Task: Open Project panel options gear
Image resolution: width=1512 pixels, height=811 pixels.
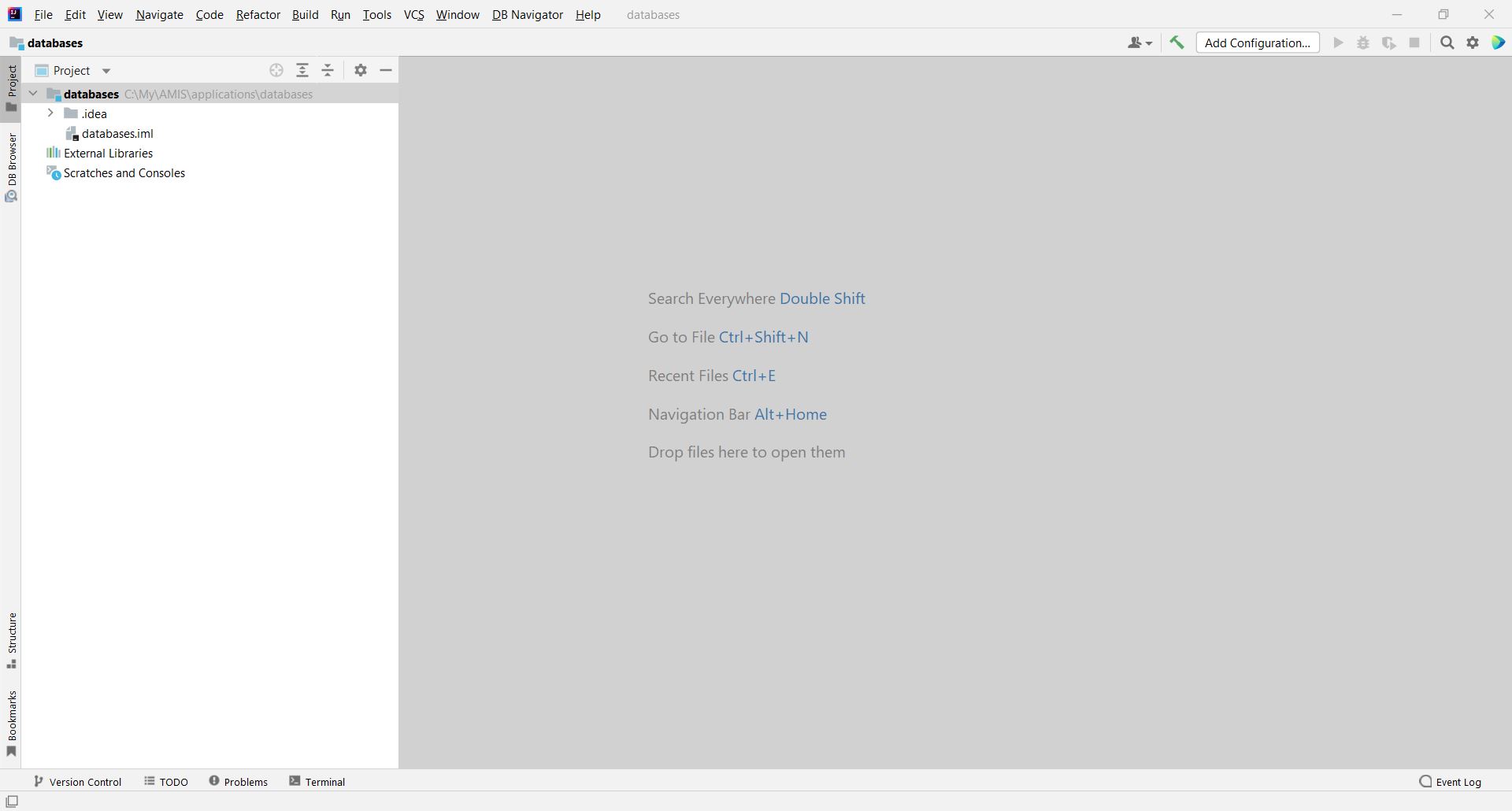Action: click(x=361, y=71)
